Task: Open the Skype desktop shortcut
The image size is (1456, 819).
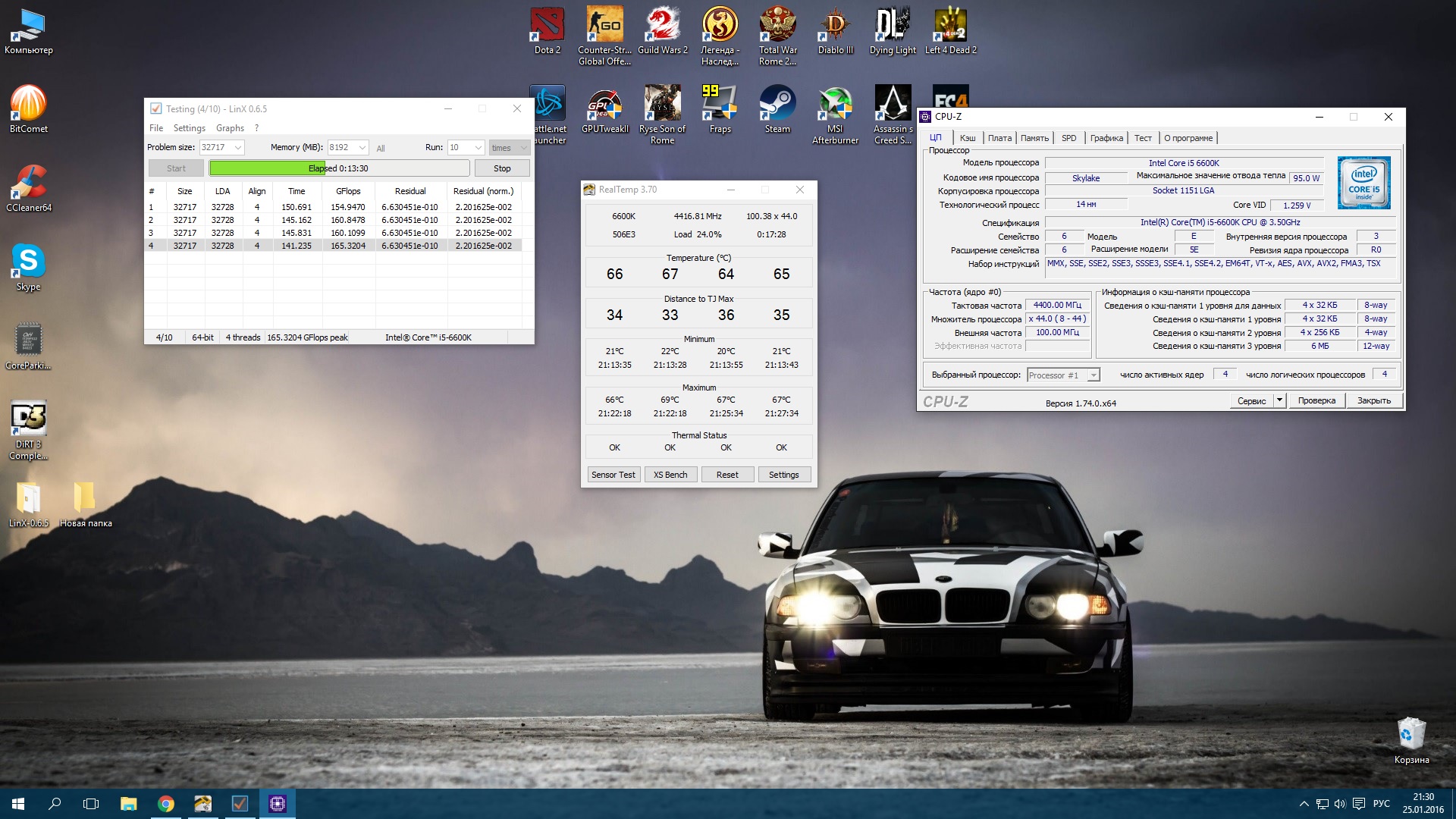Action: click(28, 262)
